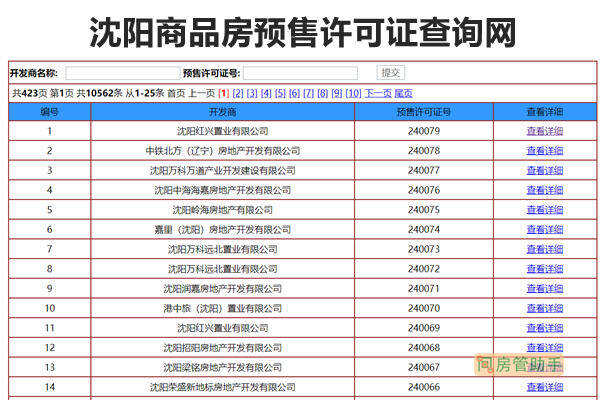
Task: Click the current page [1] indicator
Action: click(x=224, y=93)
